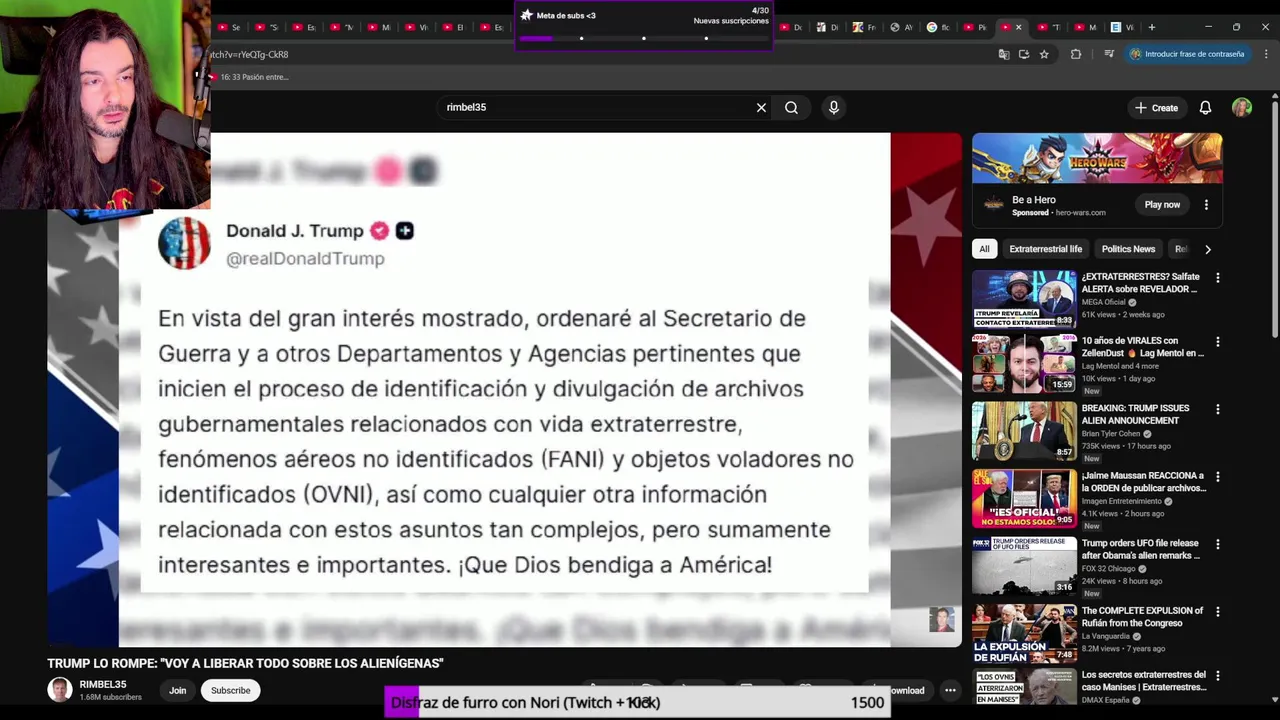The height and width of the screenshot is (720, 1280).
Task: Open browser media controls icon
Action: pos(1109,54)
